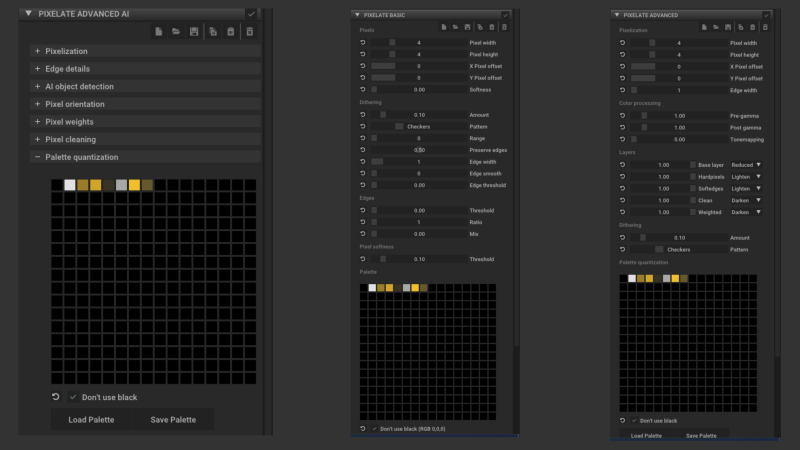Reset Preserve edges in Pixelate Basic
Viewport: 800px width, 450px height.
click(363, 150)
